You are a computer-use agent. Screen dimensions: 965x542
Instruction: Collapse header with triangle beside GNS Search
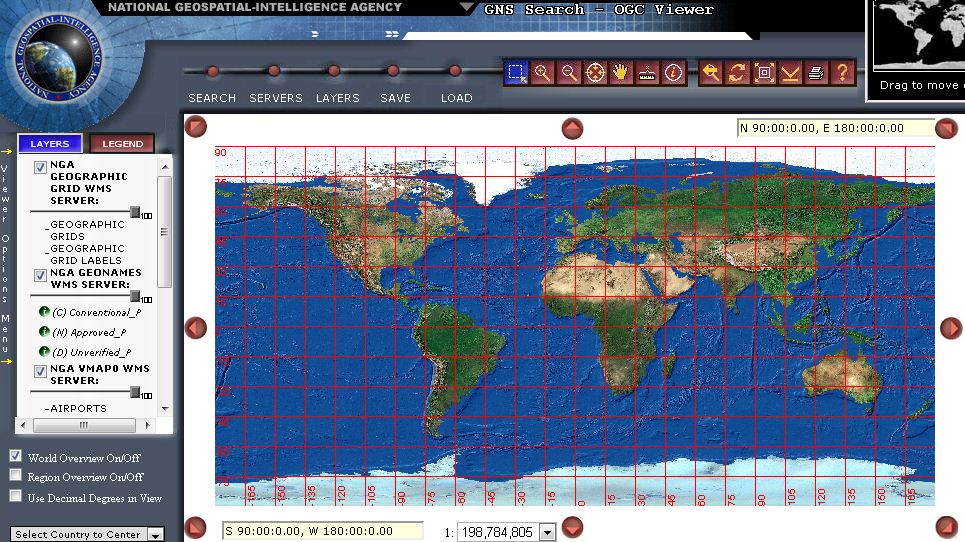467,8
